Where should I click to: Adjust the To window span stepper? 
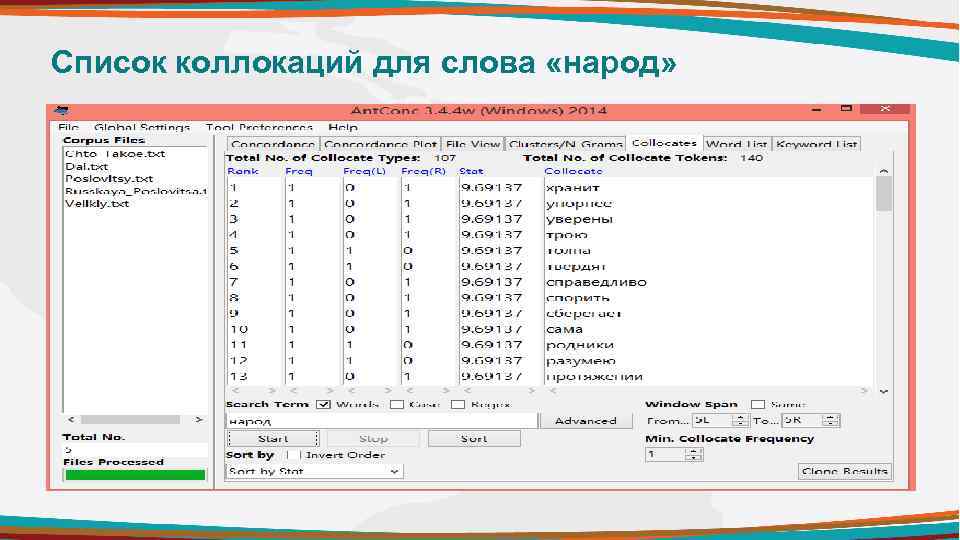tap(831, 421)
